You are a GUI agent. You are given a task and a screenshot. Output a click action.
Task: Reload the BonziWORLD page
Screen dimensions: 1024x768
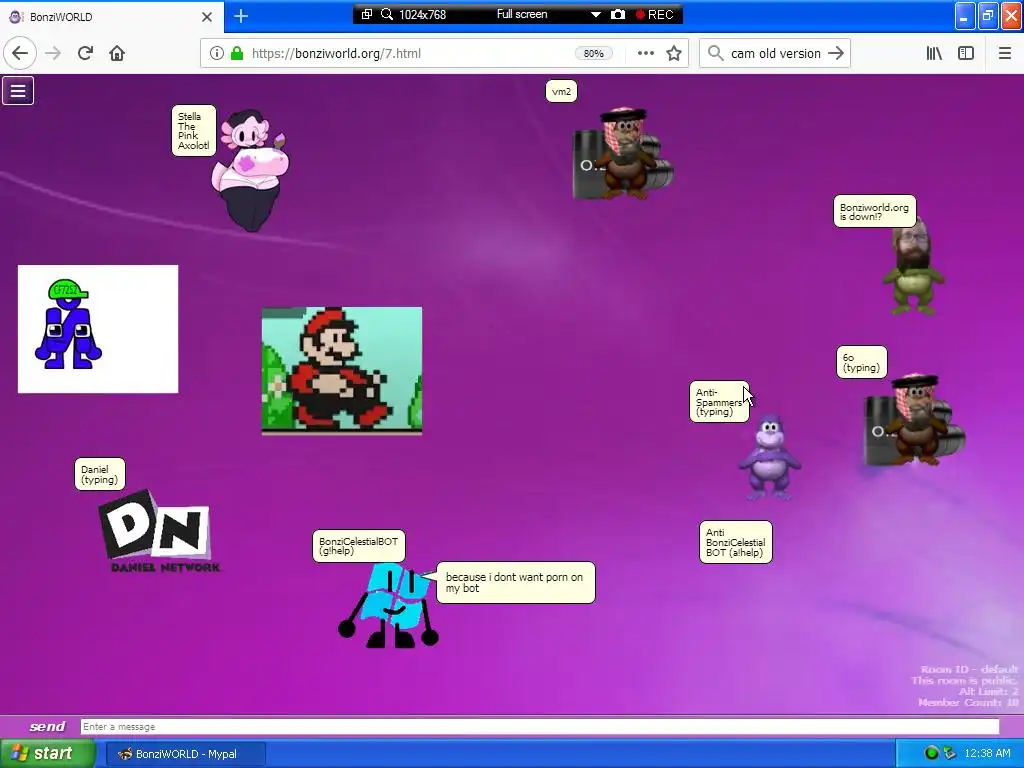point(85,54)
